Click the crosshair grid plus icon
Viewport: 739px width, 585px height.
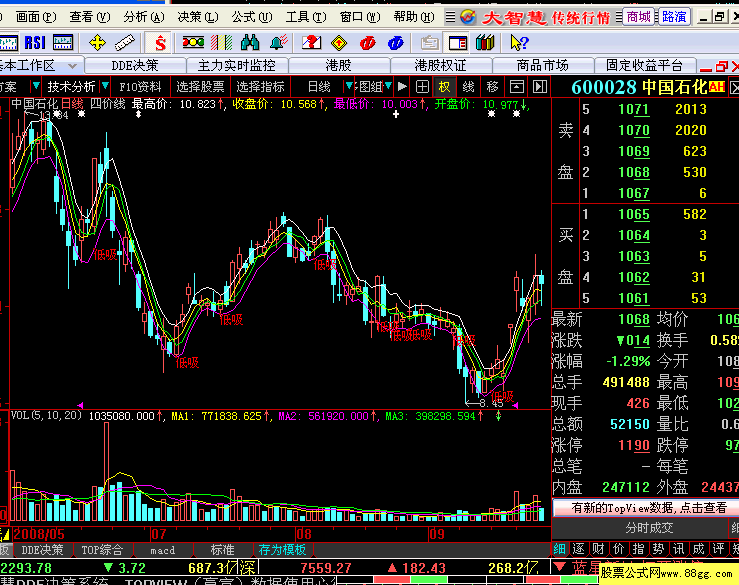[422, 87]
